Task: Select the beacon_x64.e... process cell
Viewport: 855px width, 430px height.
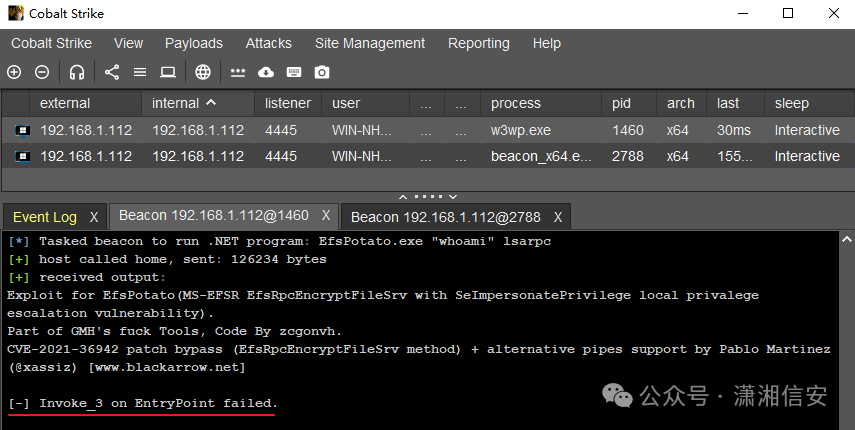Action: tap(541, 156)
